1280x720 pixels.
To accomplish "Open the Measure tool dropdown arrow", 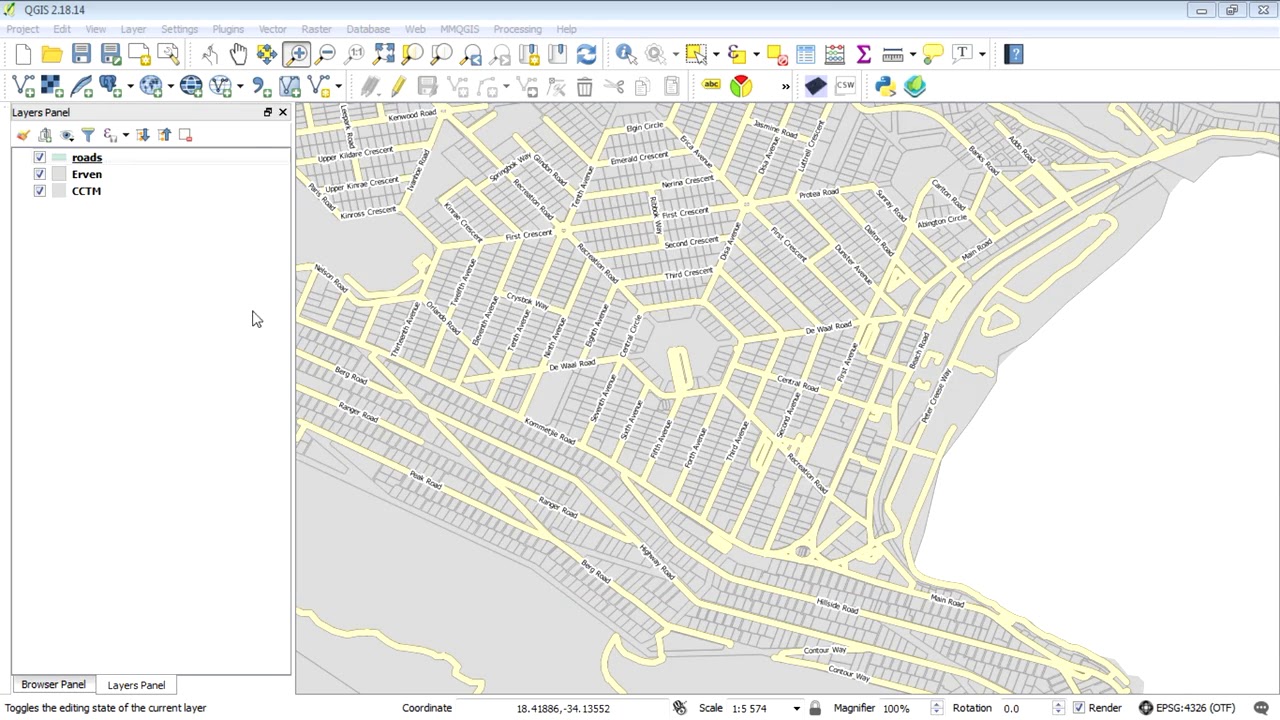I will point(913,54).
